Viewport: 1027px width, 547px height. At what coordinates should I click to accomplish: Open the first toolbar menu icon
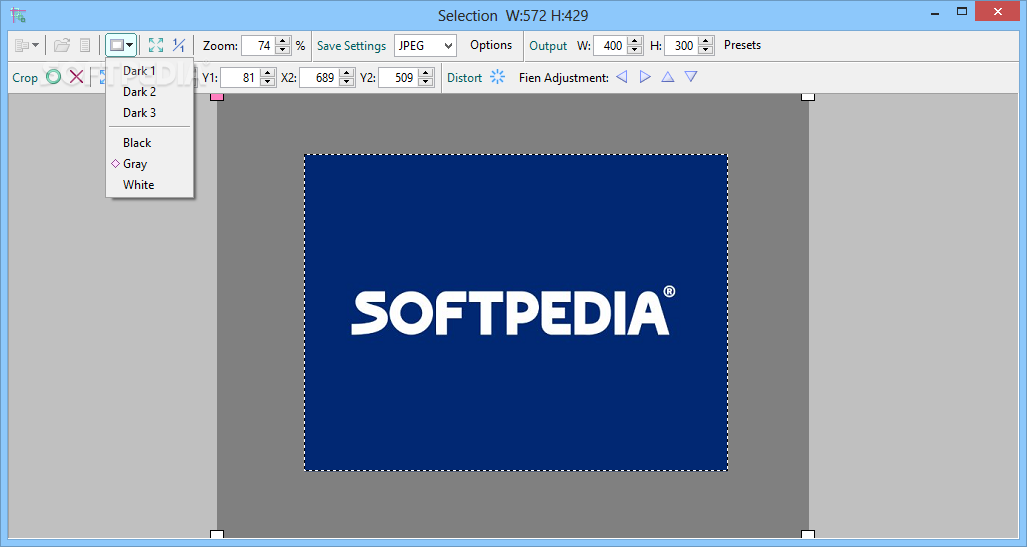[x=27, y=45]
